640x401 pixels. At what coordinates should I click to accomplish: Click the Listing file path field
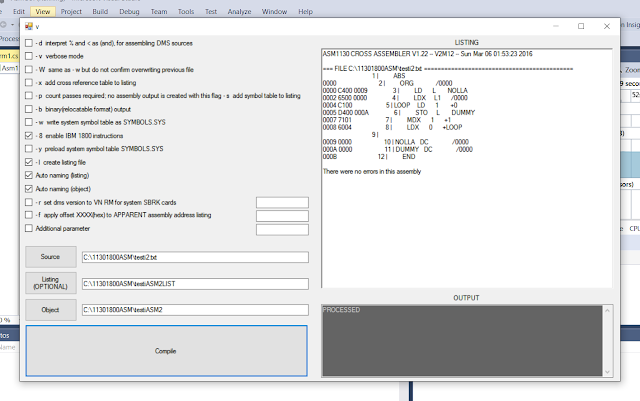195,284
